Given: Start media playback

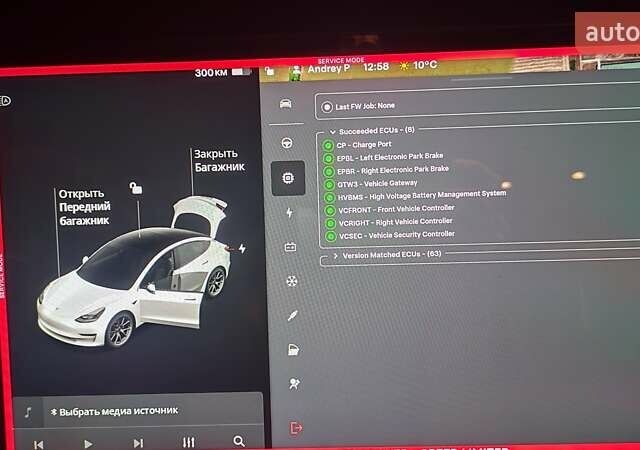Looking at the screenshot, I should (88, 444).
